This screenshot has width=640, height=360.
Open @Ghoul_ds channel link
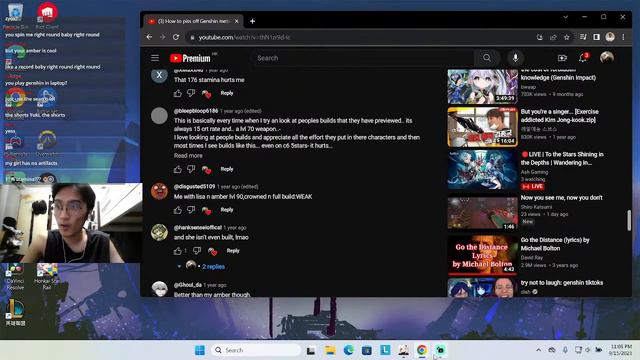click(x=188, y=285)
